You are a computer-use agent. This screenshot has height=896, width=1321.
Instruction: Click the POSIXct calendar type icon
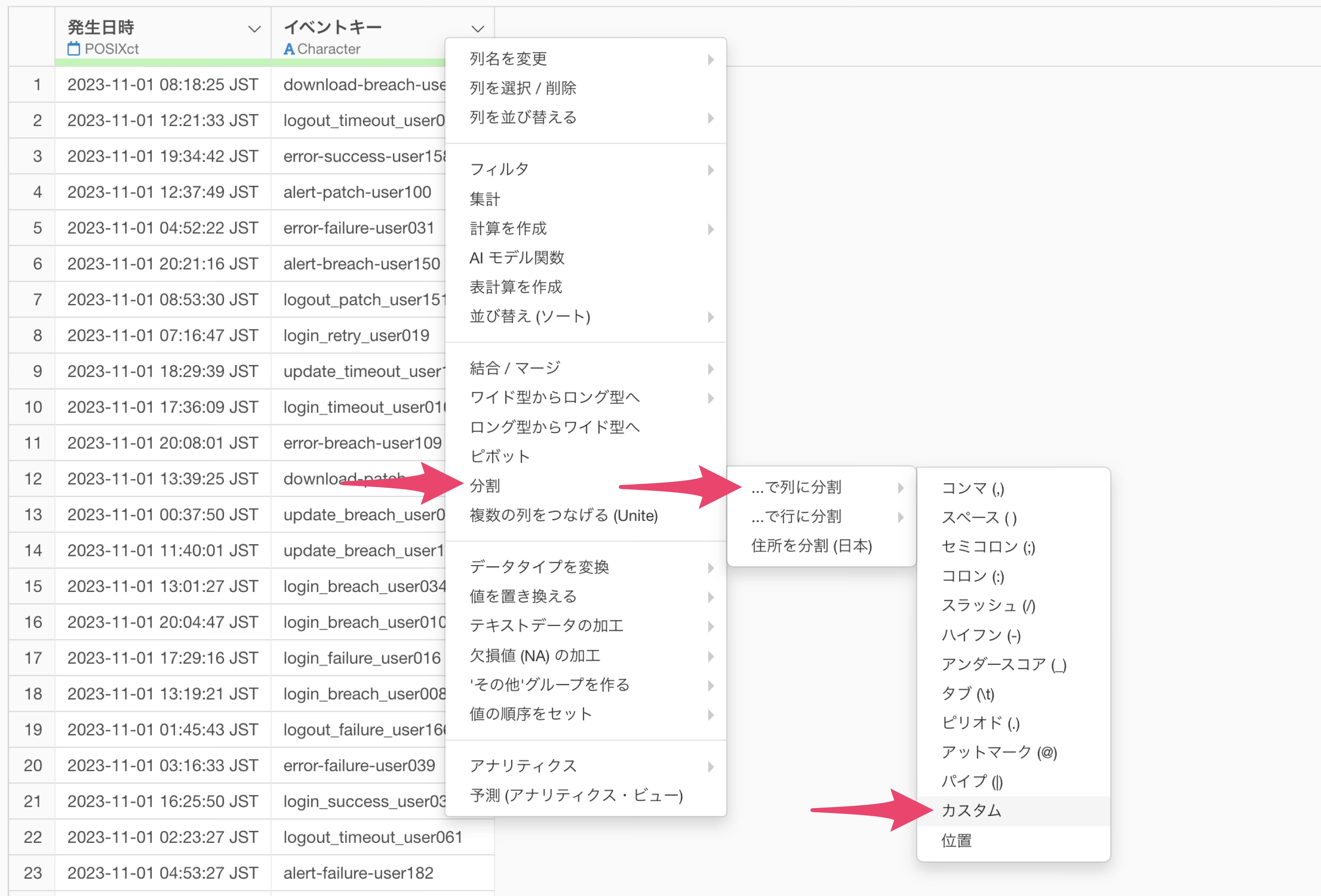point(73,49)
